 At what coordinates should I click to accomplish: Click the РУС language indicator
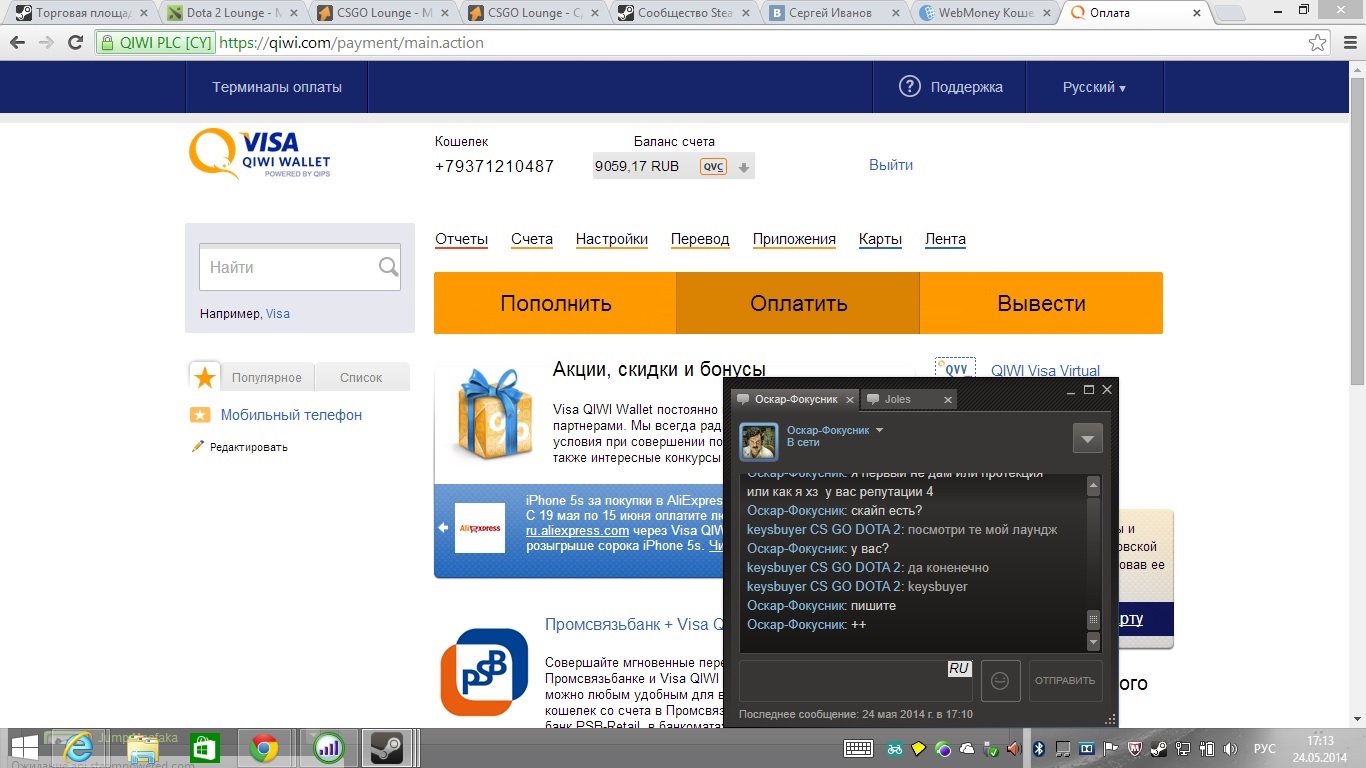tap(1265, 748)
